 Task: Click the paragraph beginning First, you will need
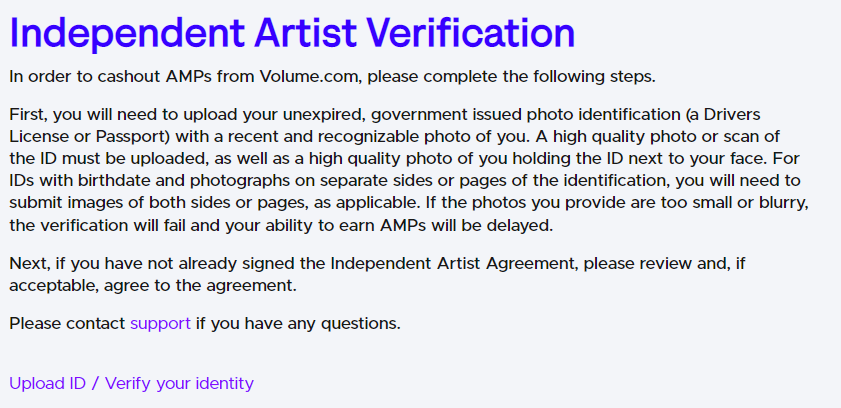point(409,169)
